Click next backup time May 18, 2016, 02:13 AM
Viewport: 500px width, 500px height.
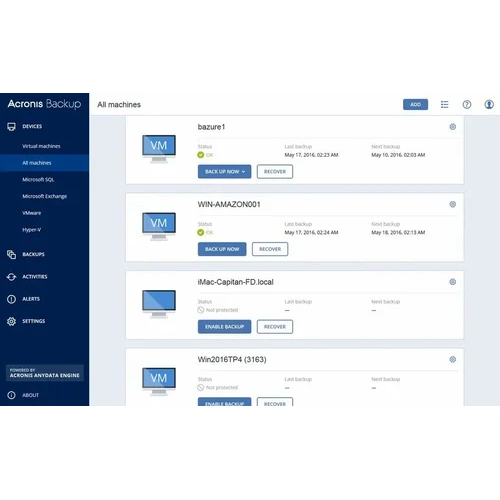[398, 233]
